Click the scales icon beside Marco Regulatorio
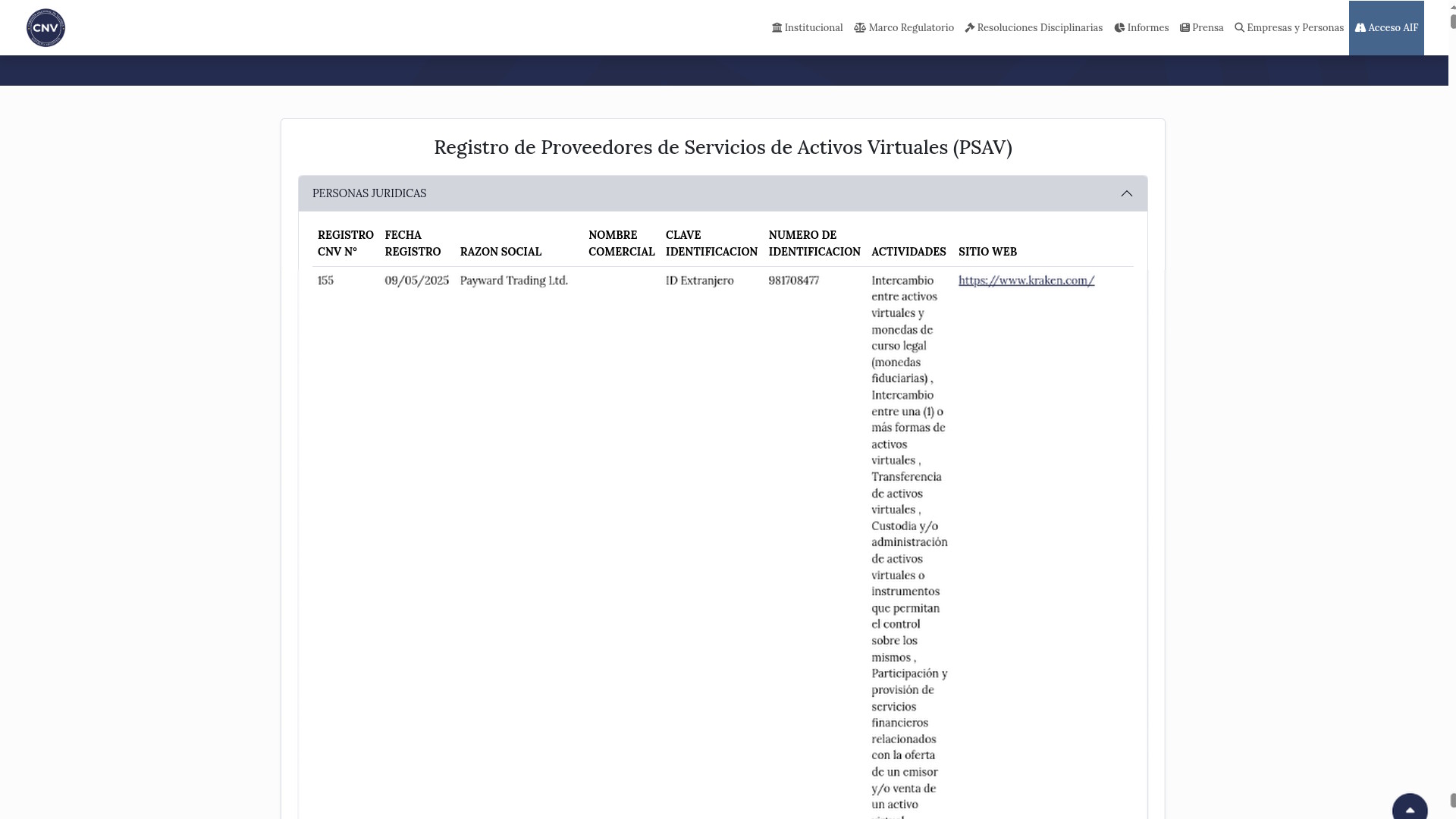Viewport: 1456px width, 819px height. point(860,27)
